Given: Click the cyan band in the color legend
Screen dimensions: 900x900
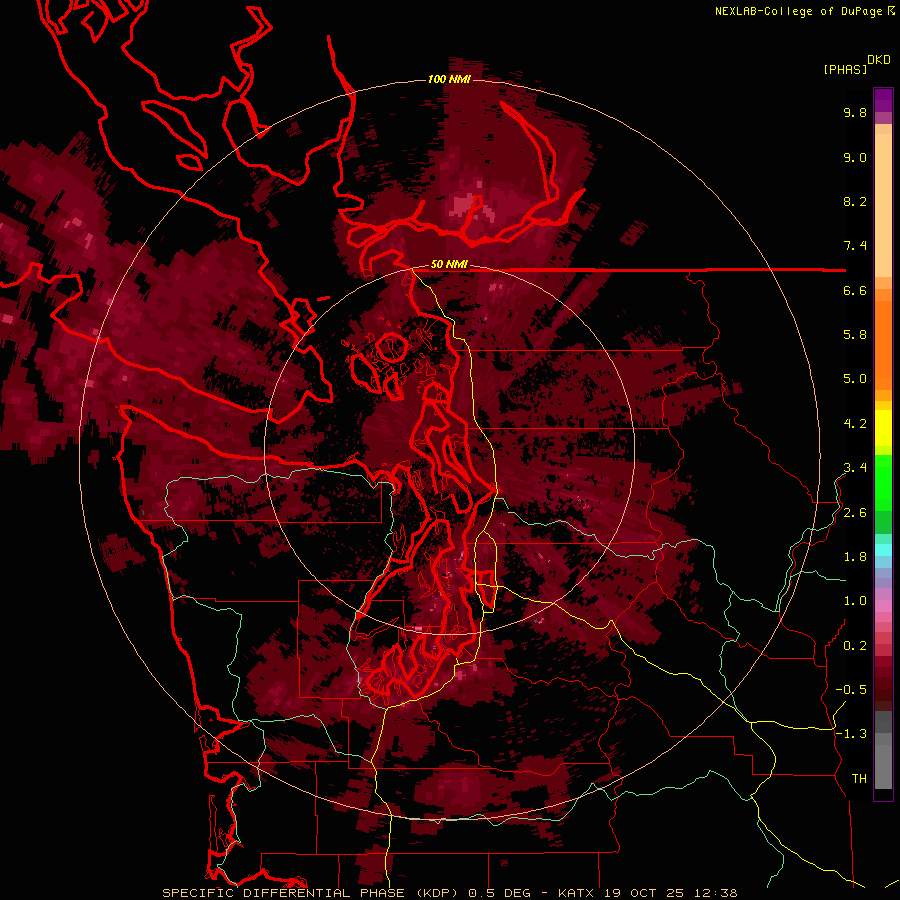Looking at the screenshot, I should (x=883, y=550).
